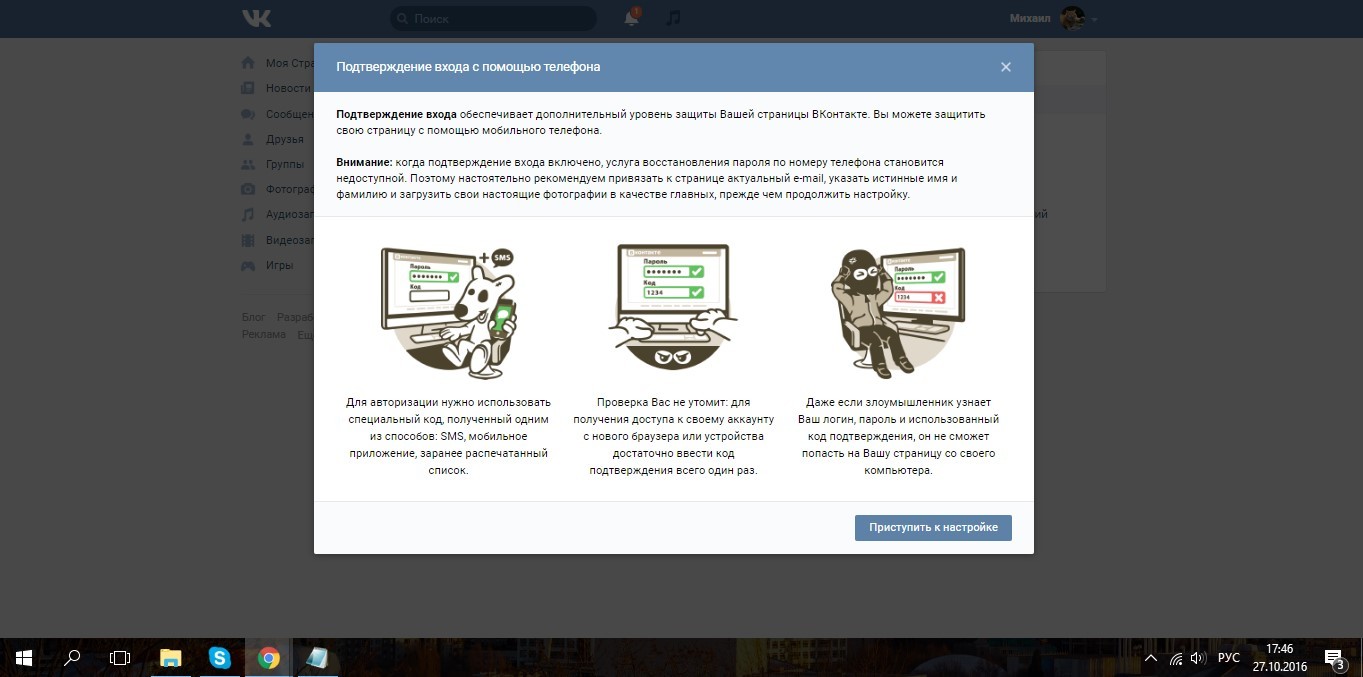Close the phone confirmation dialog
The height and width of the screenshot is (677, 1363).
coord(1006,67)
